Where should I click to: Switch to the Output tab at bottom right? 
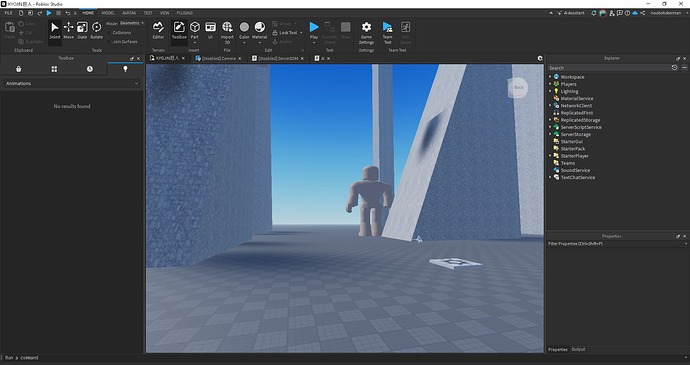point(578,349)
